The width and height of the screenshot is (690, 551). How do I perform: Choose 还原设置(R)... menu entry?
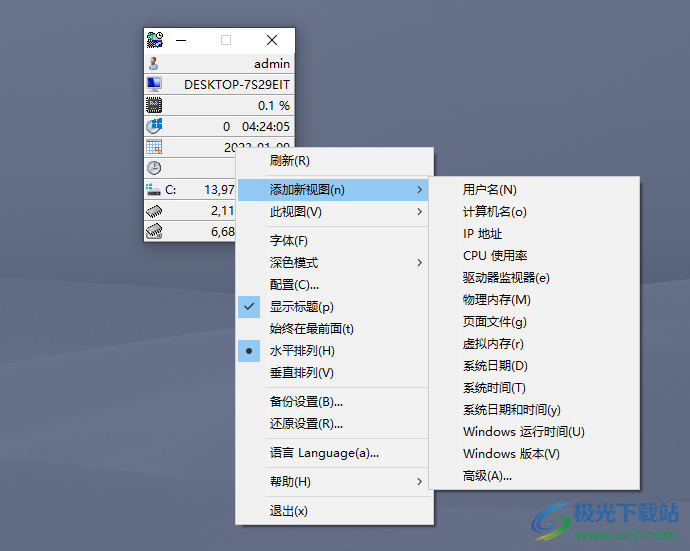click(334, 424)
